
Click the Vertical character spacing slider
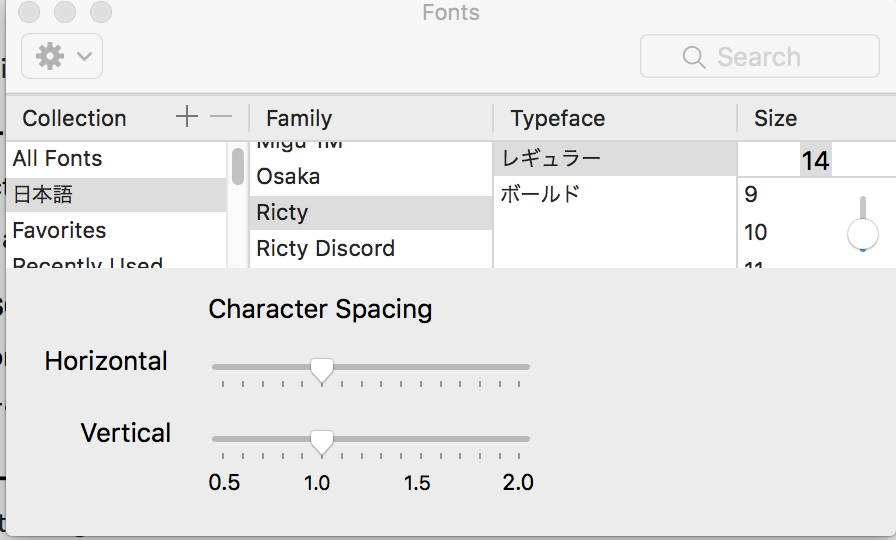[x=321, y=441]
